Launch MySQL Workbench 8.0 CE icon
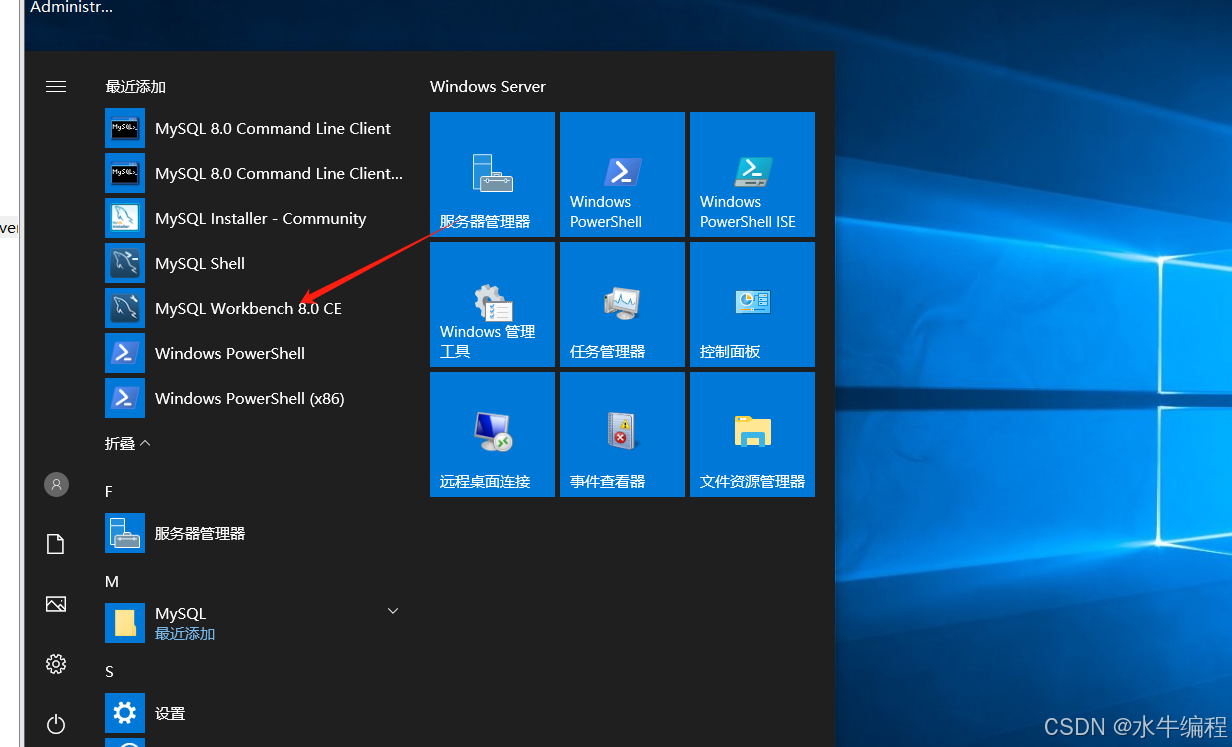 point(125,308)
